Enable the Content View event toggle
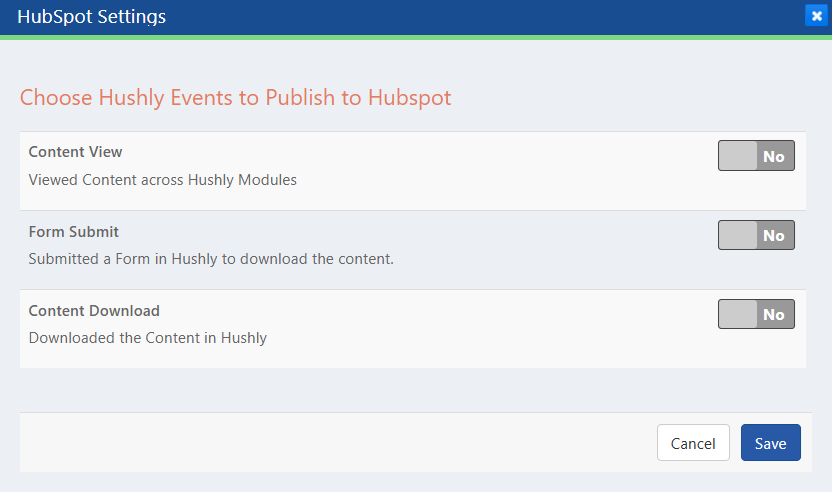 [x=756, y=156]
